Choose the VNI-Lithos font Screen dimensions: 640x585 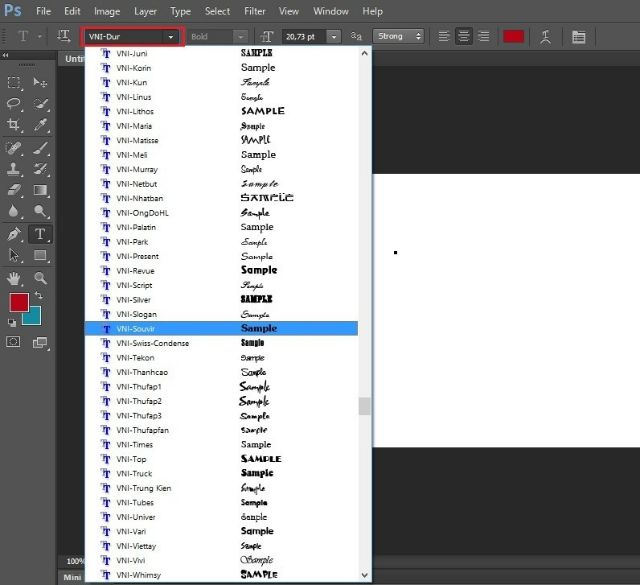tap(221, 111)
